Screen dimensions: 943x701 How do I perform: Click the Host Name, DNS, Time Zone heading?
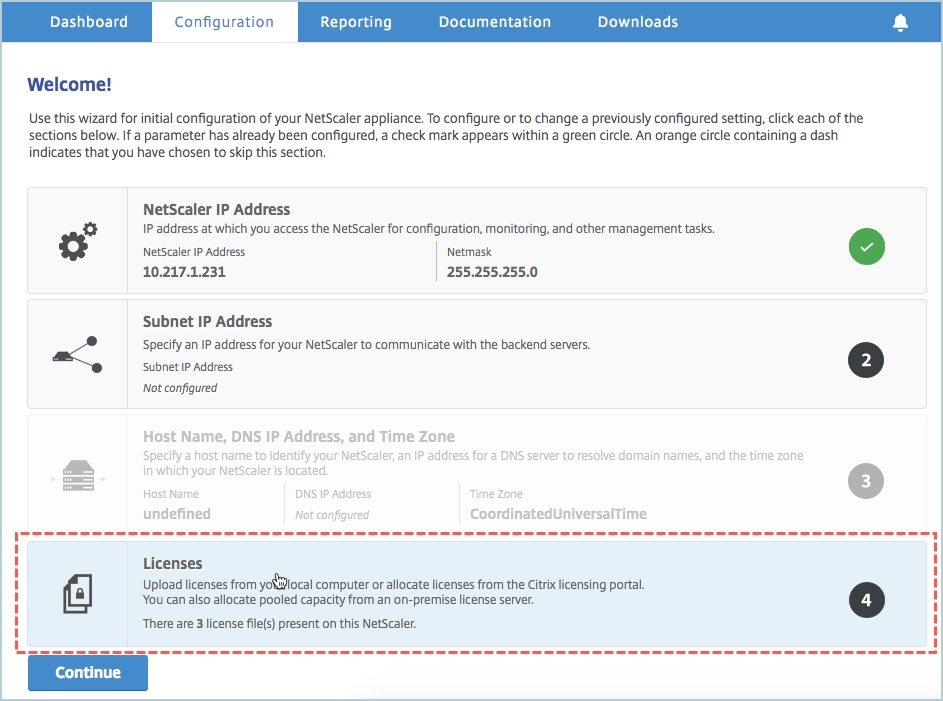(x=299, y=436)
